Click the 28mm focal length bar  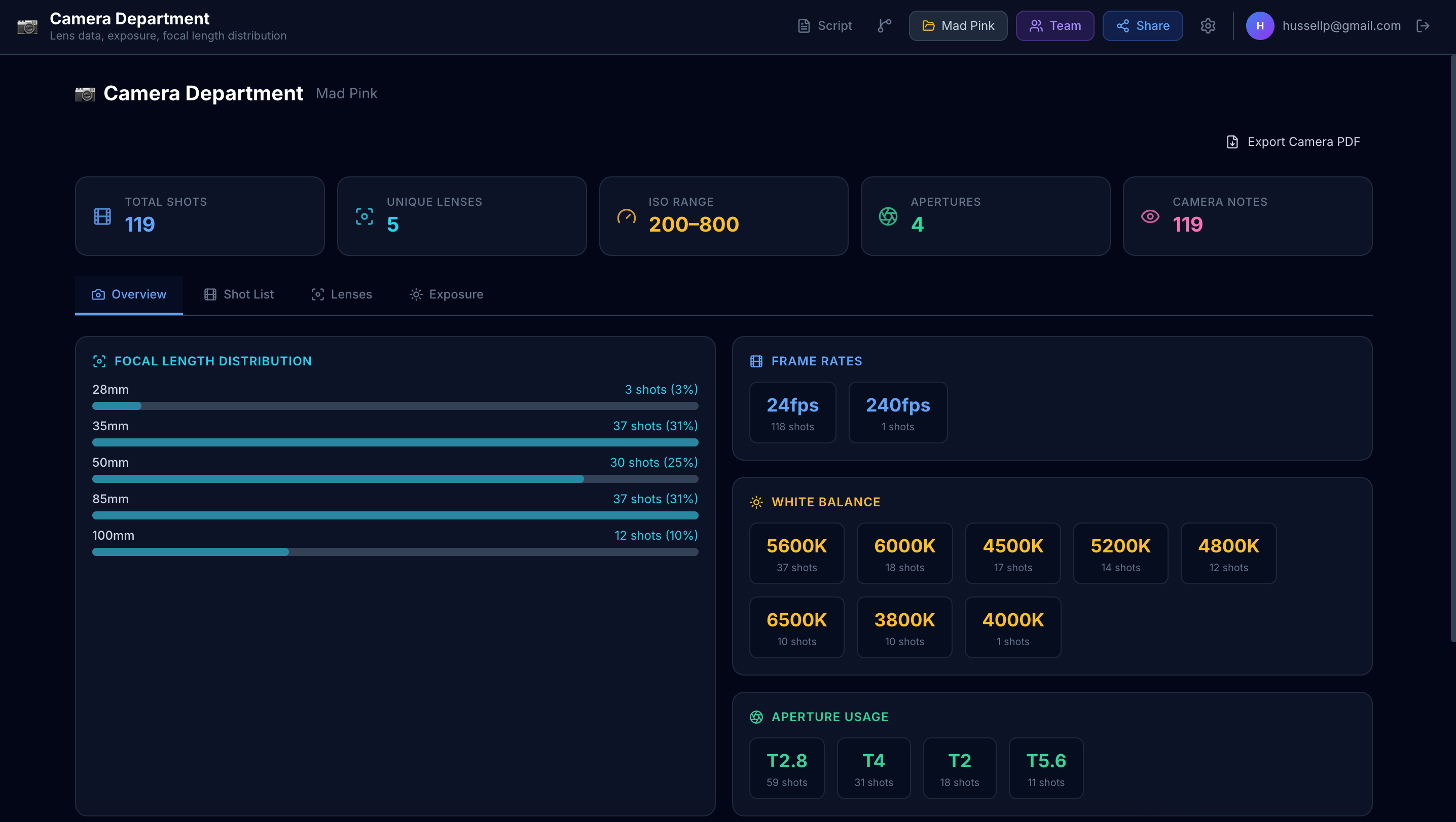395,405
